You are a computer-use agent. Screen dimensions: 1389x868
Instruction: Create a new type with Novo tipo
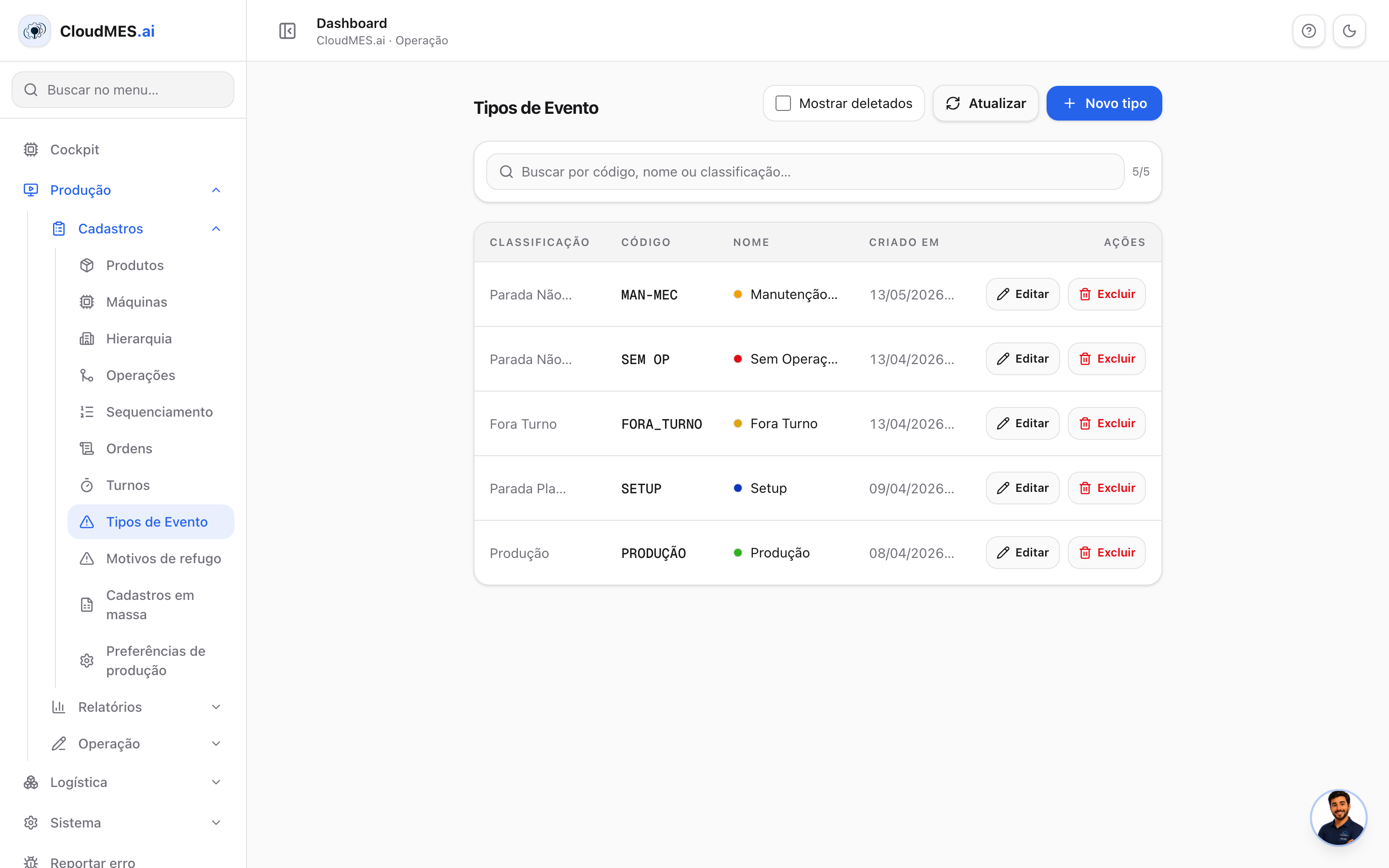coord(1104,103)
